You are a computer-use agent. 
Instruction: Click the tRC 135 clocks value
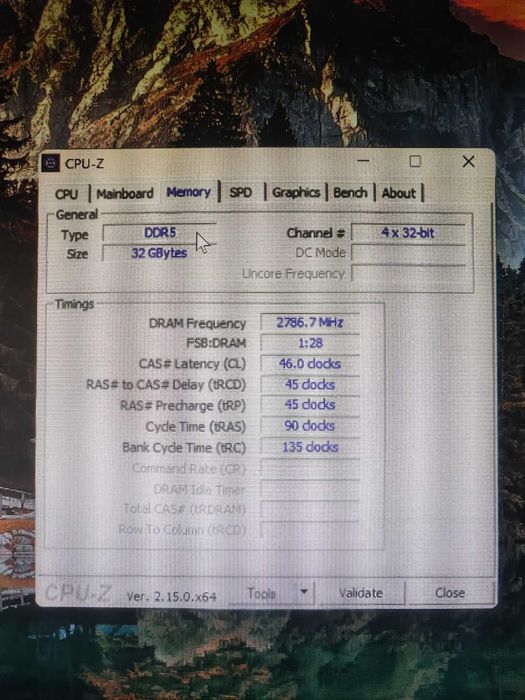[310, 447]
